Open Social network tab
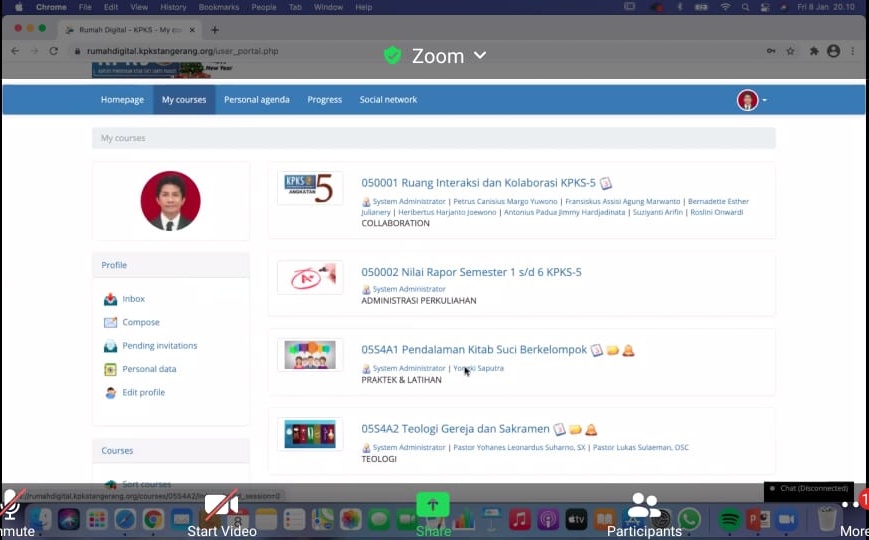Viewport: 869px width, 540px height. click(x=389, y=100)
